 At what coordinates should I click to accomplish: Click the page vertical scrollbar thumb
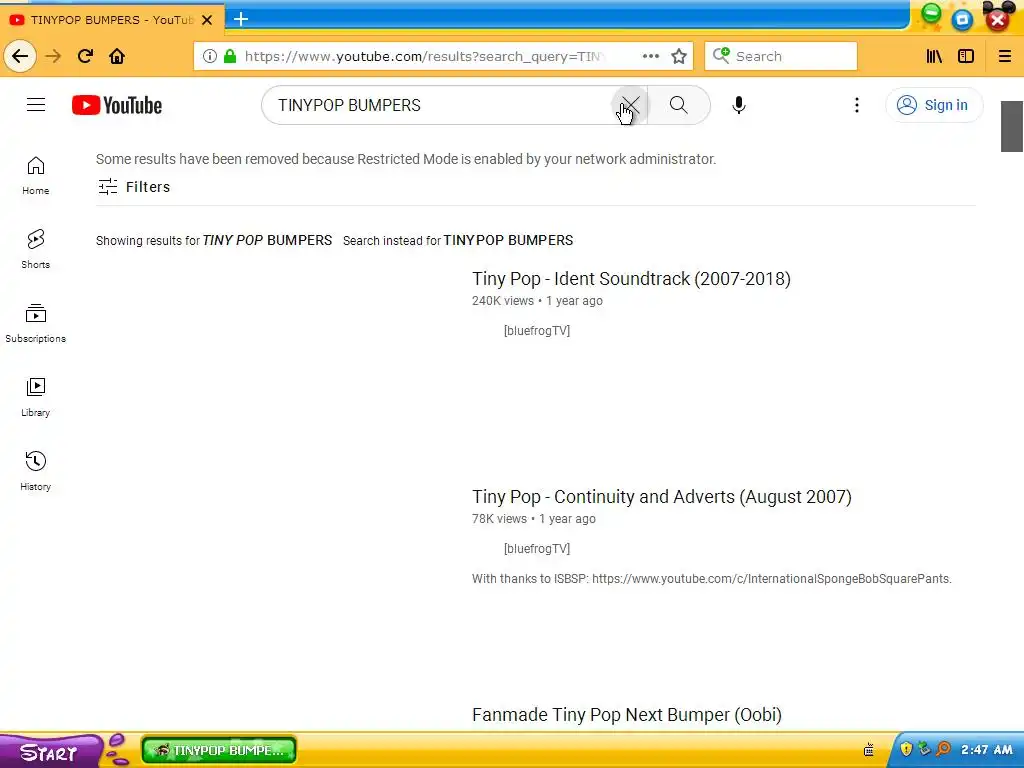1012,126
